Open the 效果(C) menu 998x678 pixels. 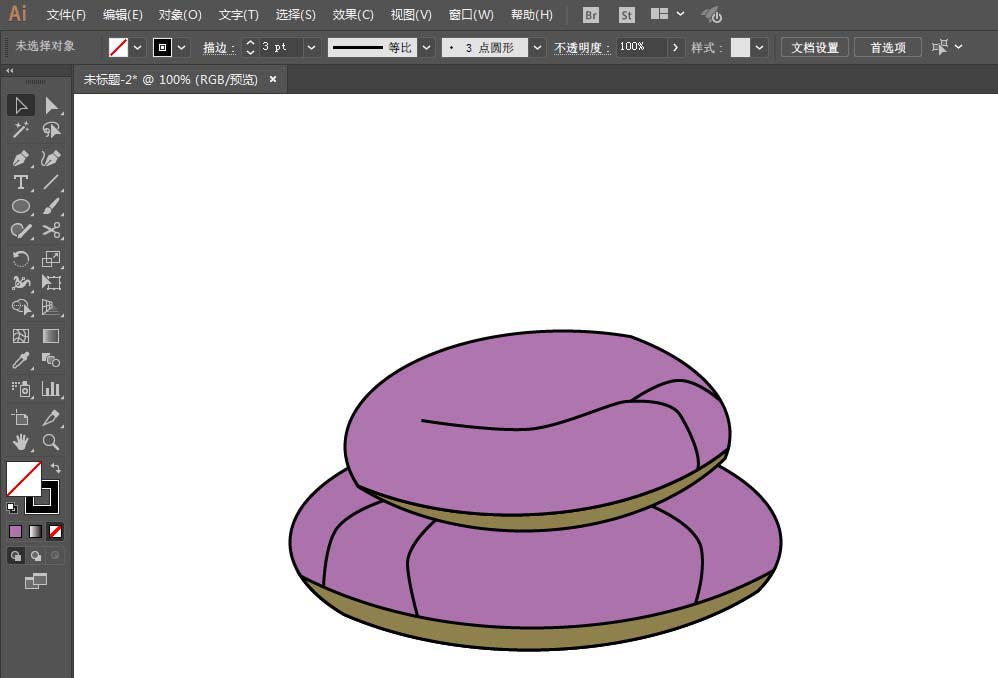click(x=353, y=15)
